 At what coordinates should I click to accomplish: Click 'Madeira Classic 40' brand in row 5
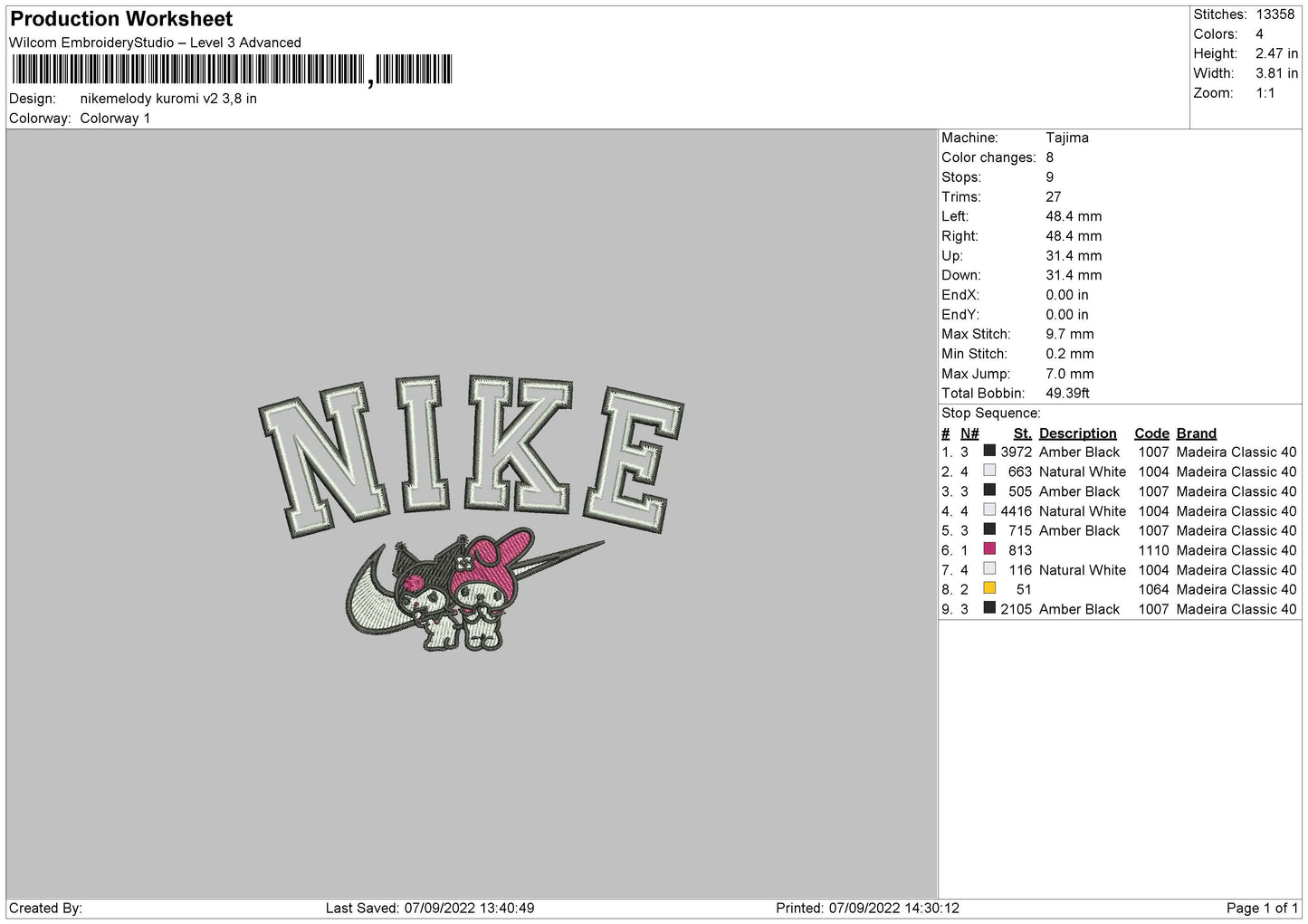coord(1236,531)
